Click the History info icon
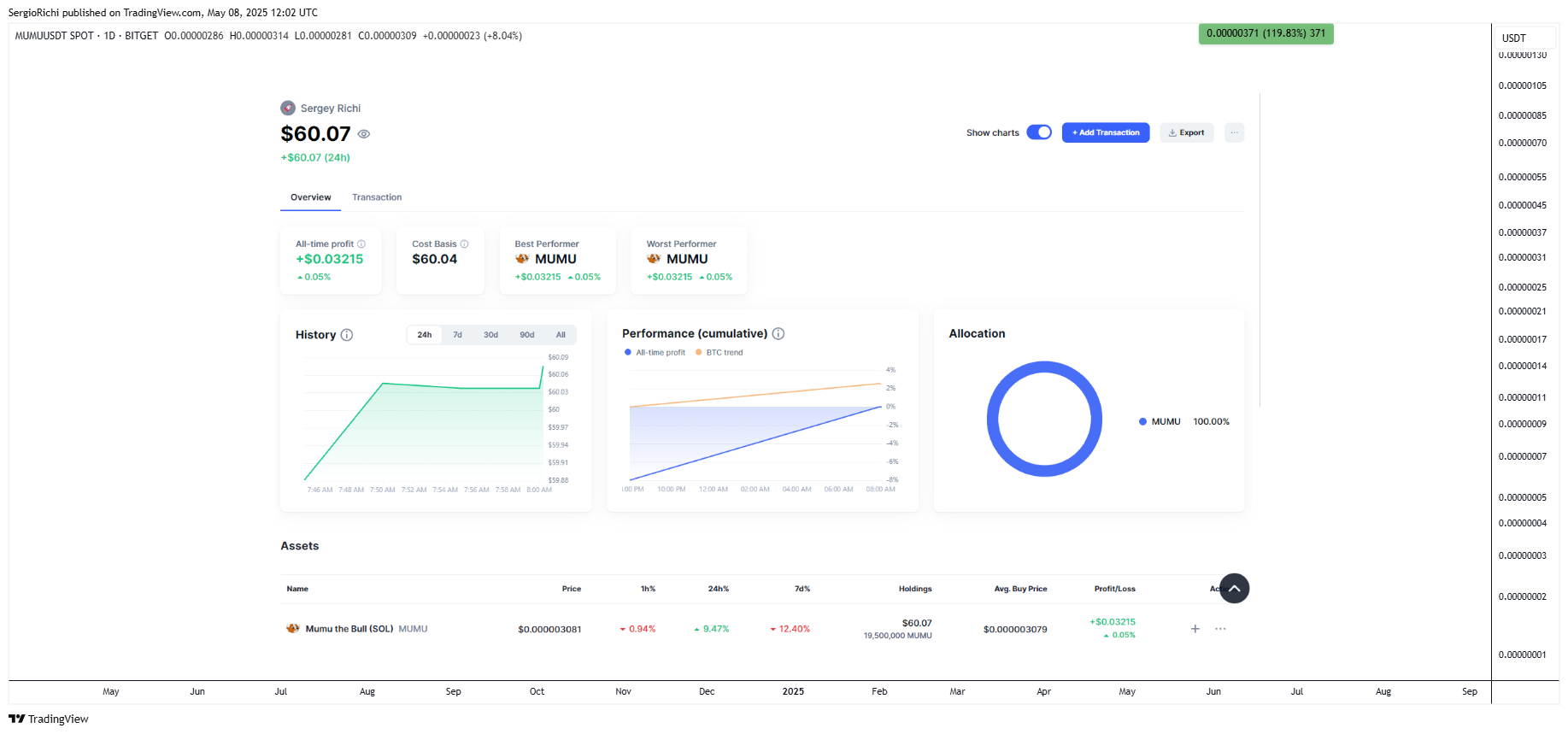Image resolution: width=1568 pixels, height=734 pixels. click(x=347, y=335)
